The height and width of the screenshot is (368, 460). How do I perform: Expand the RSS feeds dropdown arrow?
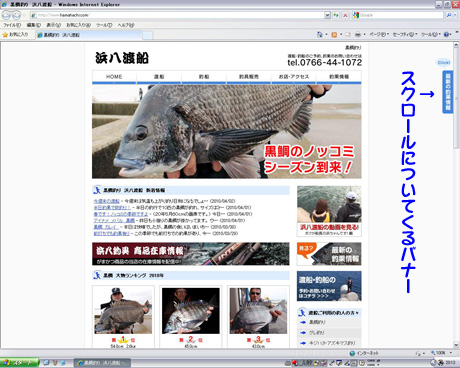click(341, 34)
